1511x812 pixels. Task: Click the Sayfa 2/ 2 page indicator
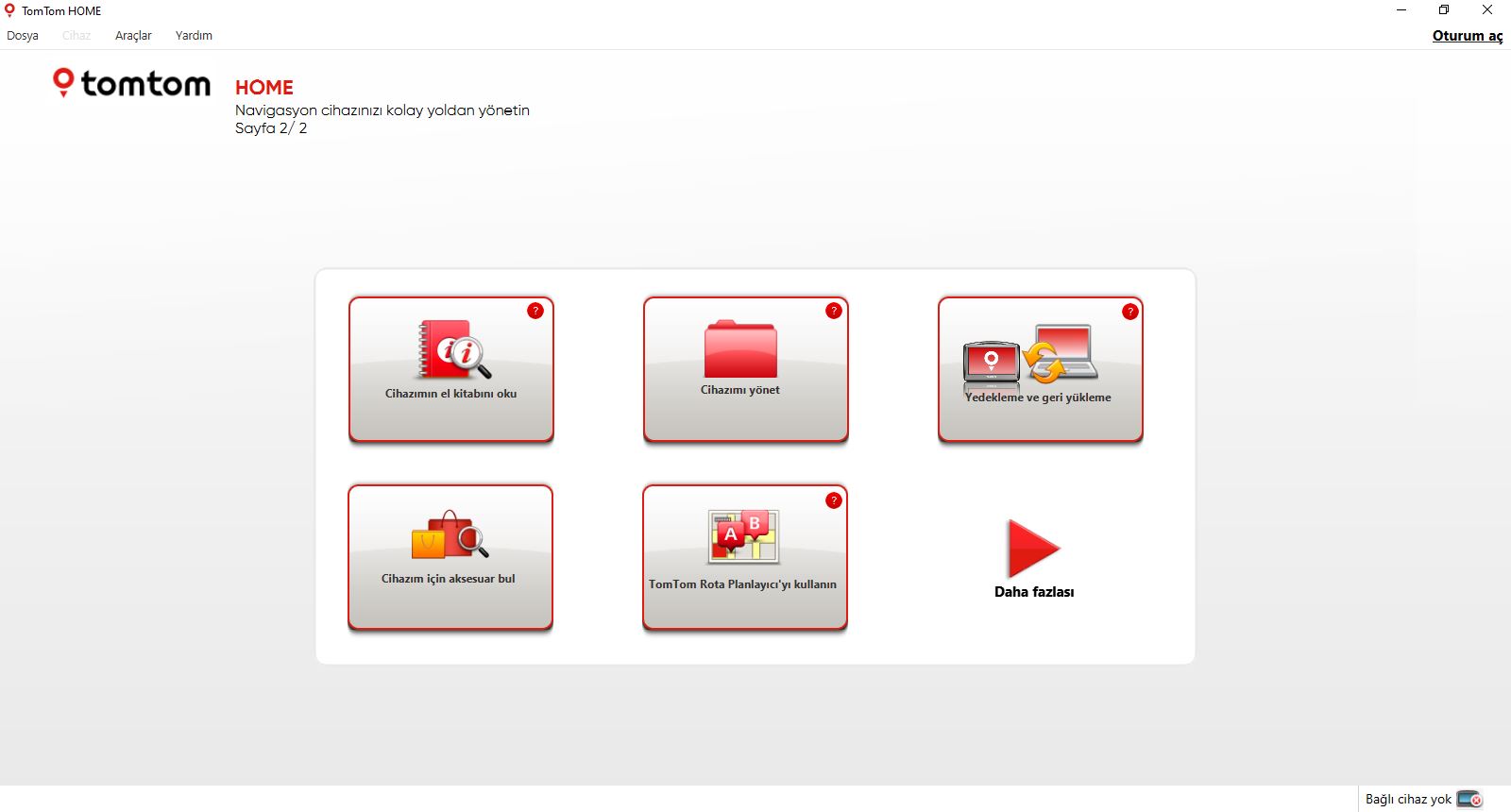click(x=271, y=128)
